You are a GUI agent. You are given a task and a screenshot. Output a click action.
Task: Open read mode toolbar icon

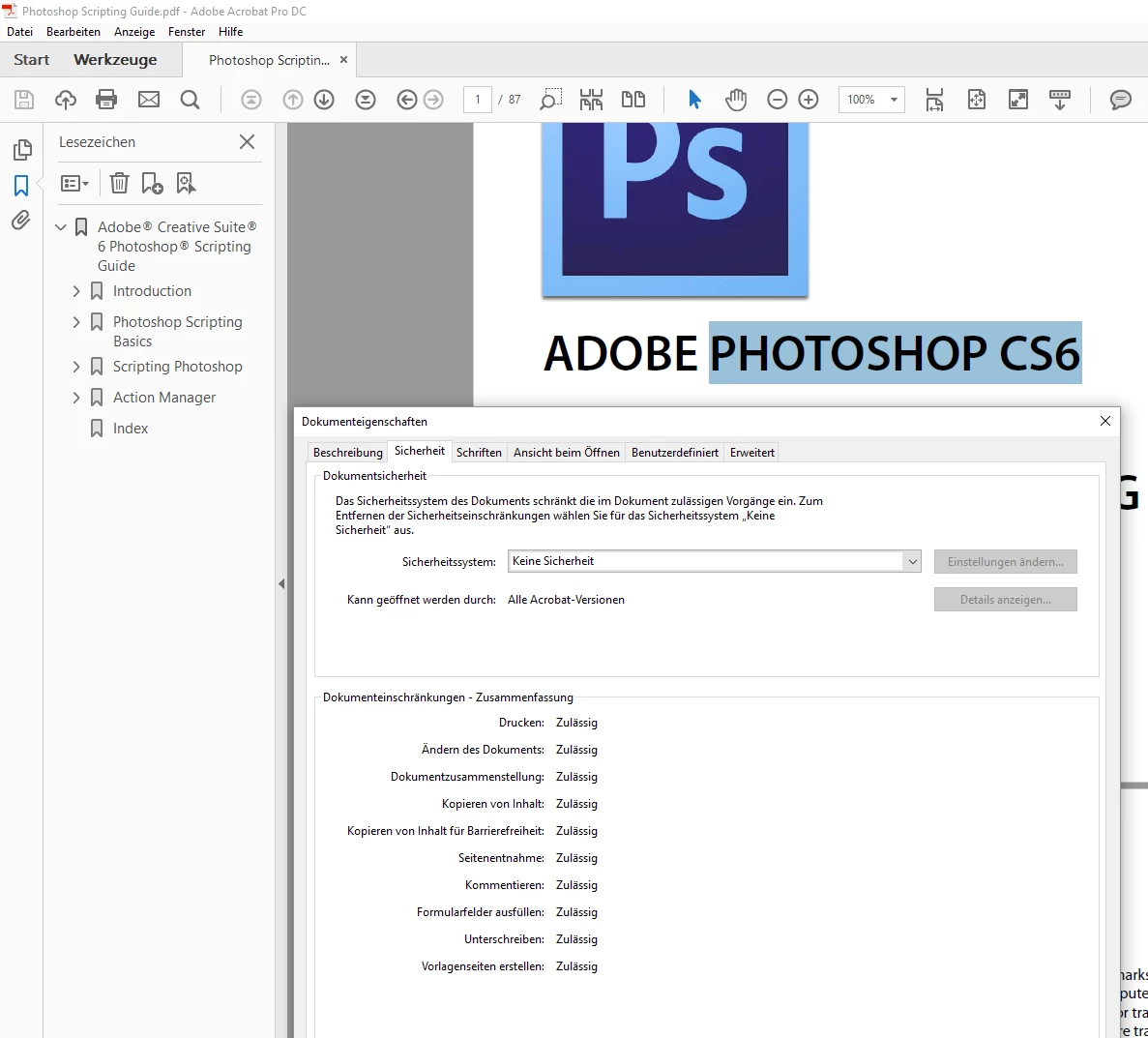(x=1059, y=99)
